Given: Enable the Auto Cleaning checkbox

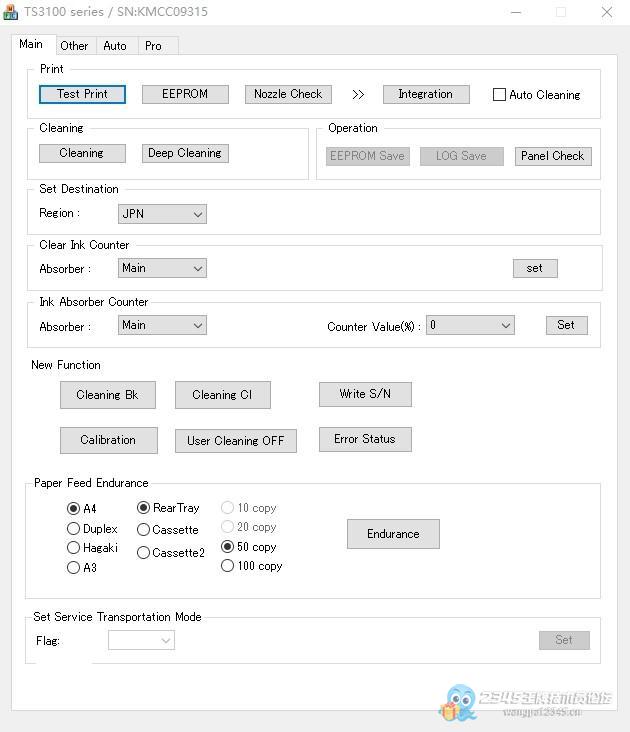Looking at the screenshot, I should tap(500, 95).
